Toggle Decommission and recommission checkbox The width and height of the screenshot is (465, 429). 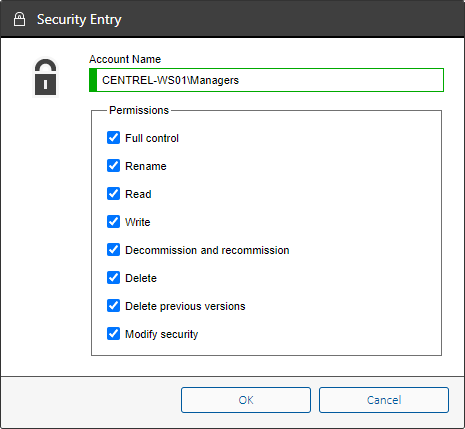point(113,250)
